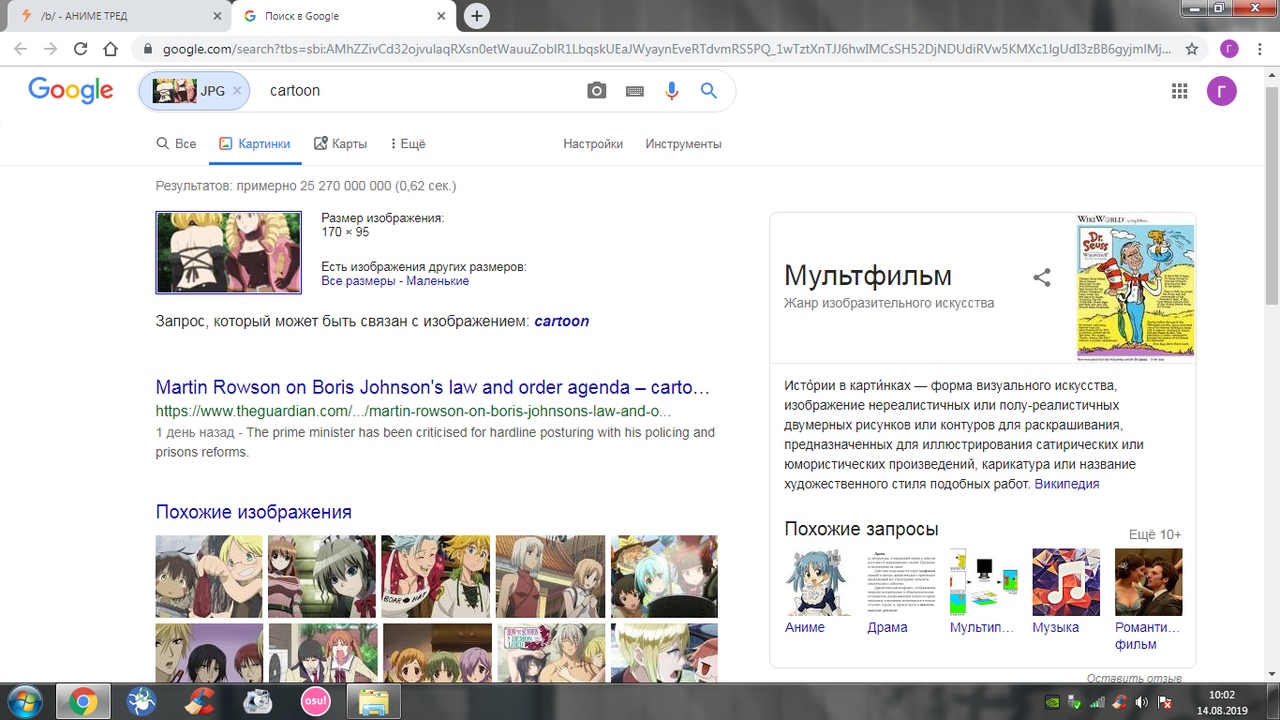Close the '/b/ - АНИМЕ ТРЕД' tab
This screenshot has height=720, width=1280.
tap(217, 16)
